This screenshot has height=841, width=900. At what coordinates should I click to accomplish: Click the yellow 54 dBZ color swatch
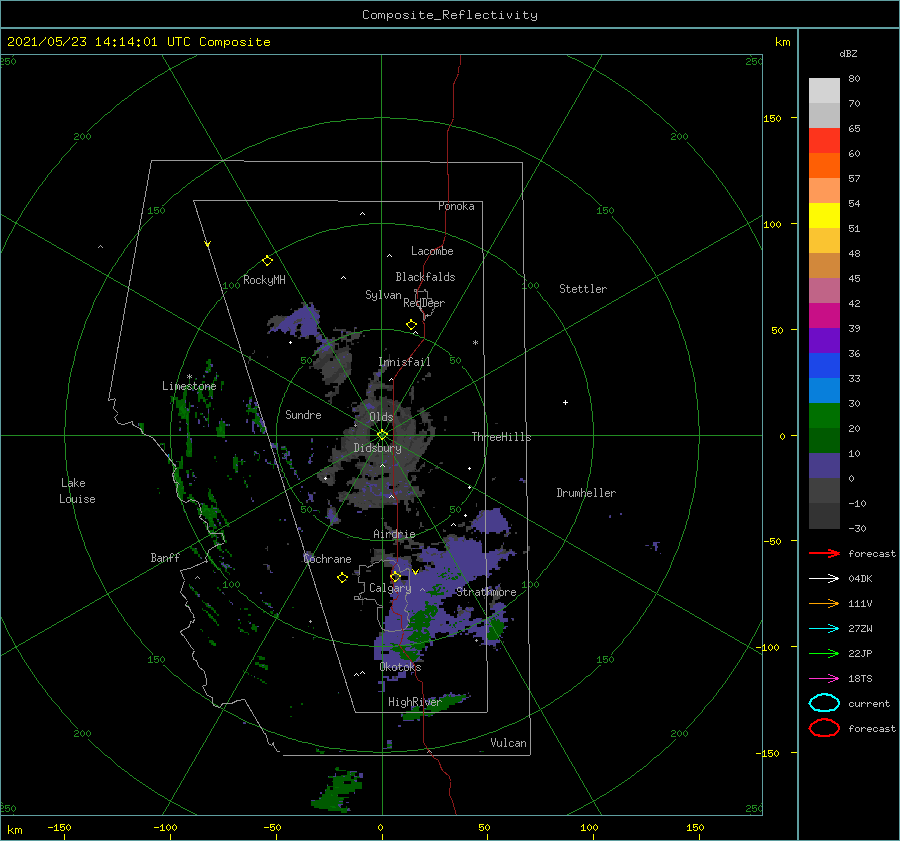tap(824, 215)
